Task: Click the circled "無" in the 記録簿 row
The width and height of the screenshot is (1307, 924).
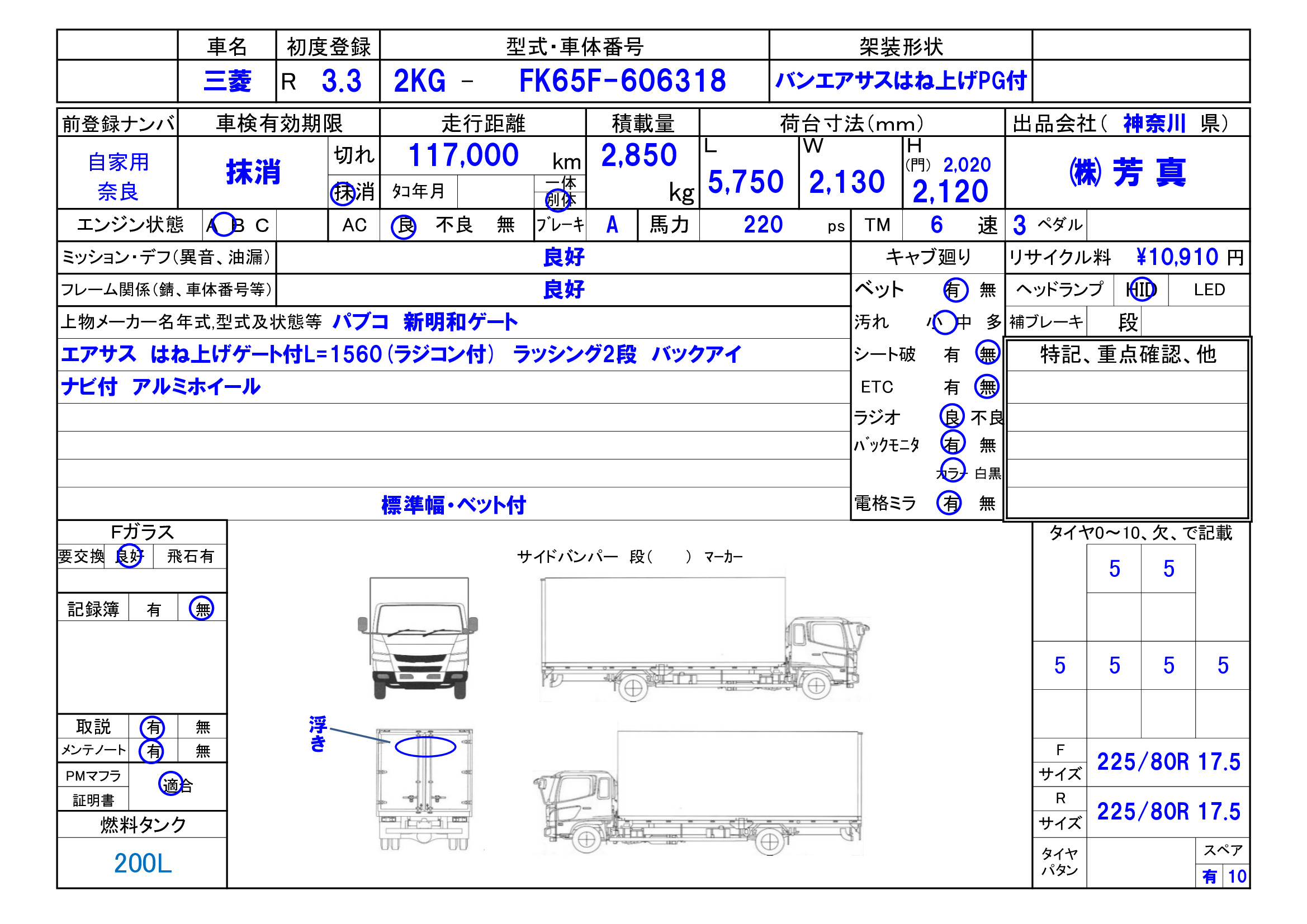Action: 201,609
